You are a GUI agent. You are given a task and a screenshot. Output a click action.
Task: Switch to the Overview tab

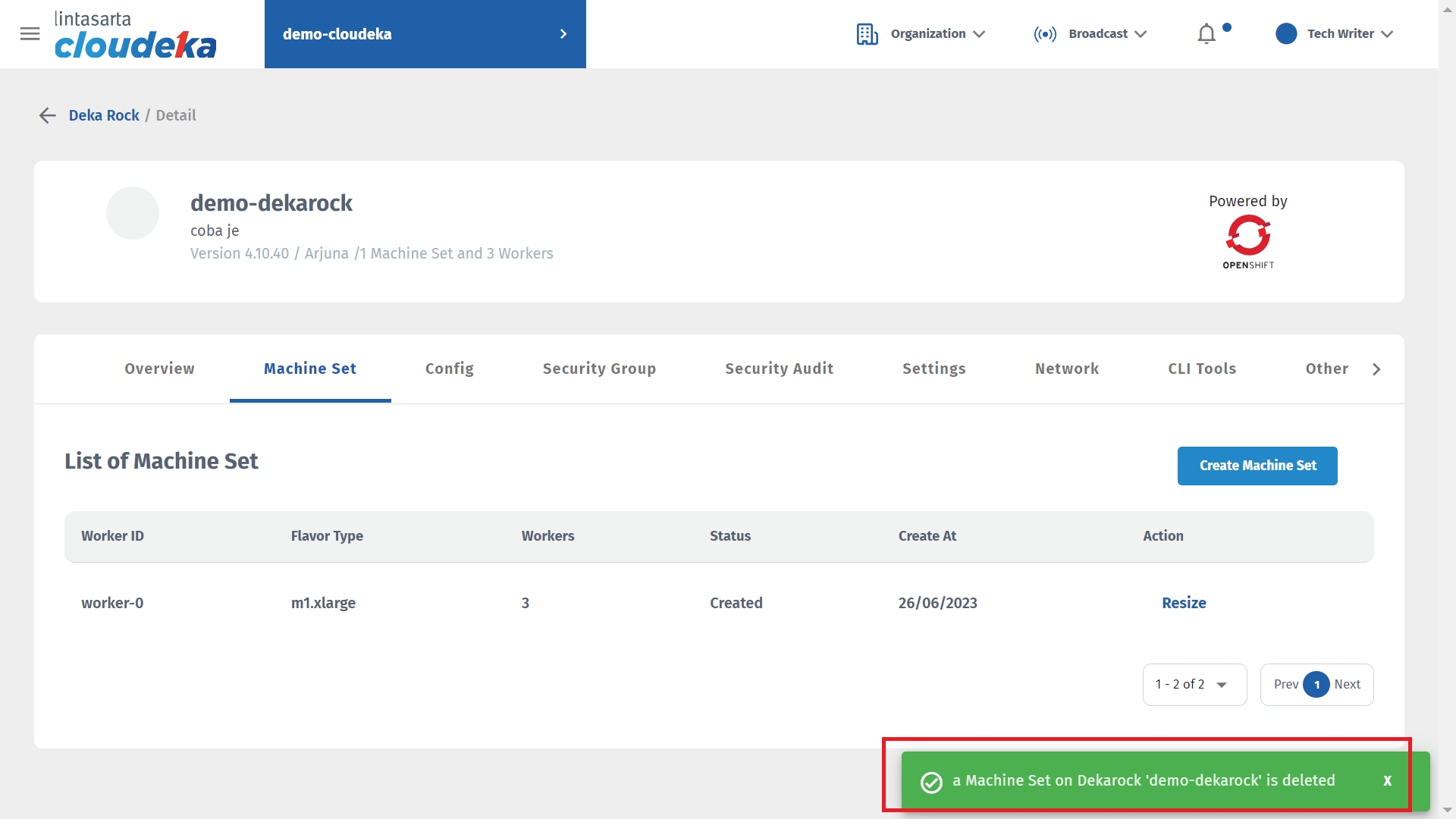(159, 369)
